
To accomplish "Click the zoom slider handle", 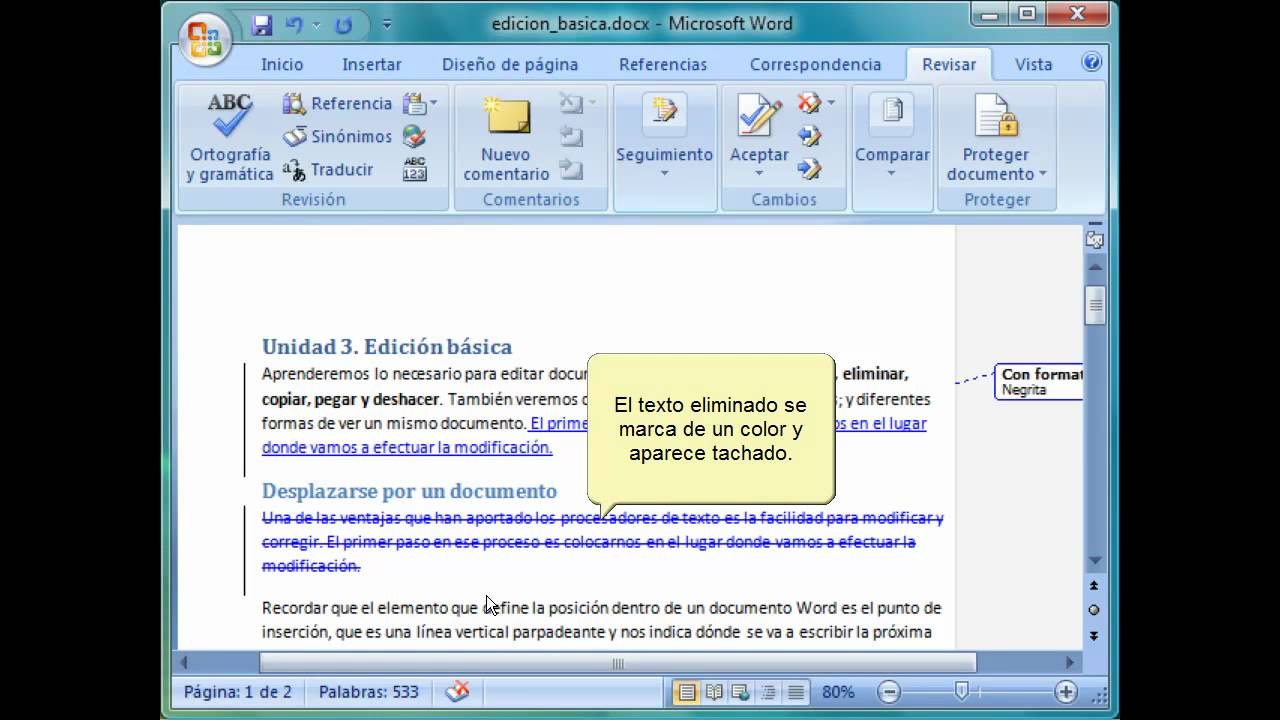I will (961, 691).
